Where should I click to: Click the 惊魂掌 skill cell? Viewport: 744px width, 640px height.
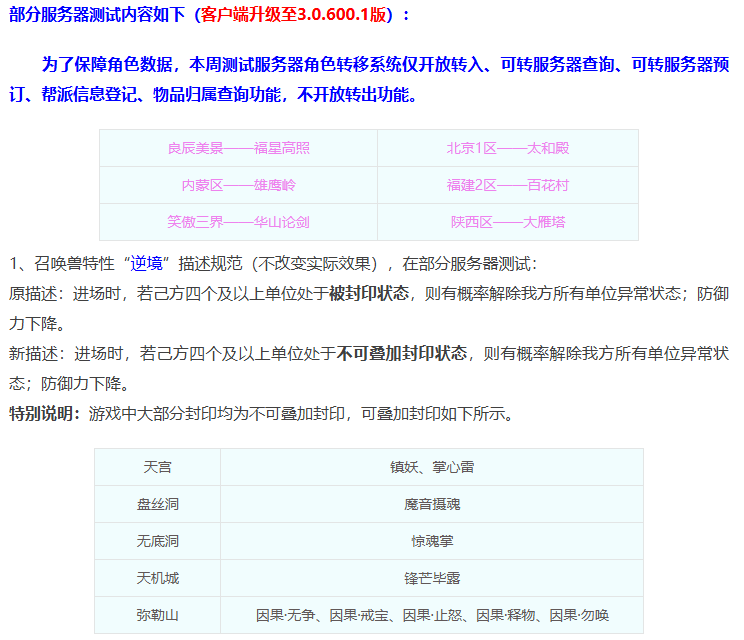(431, 541)
